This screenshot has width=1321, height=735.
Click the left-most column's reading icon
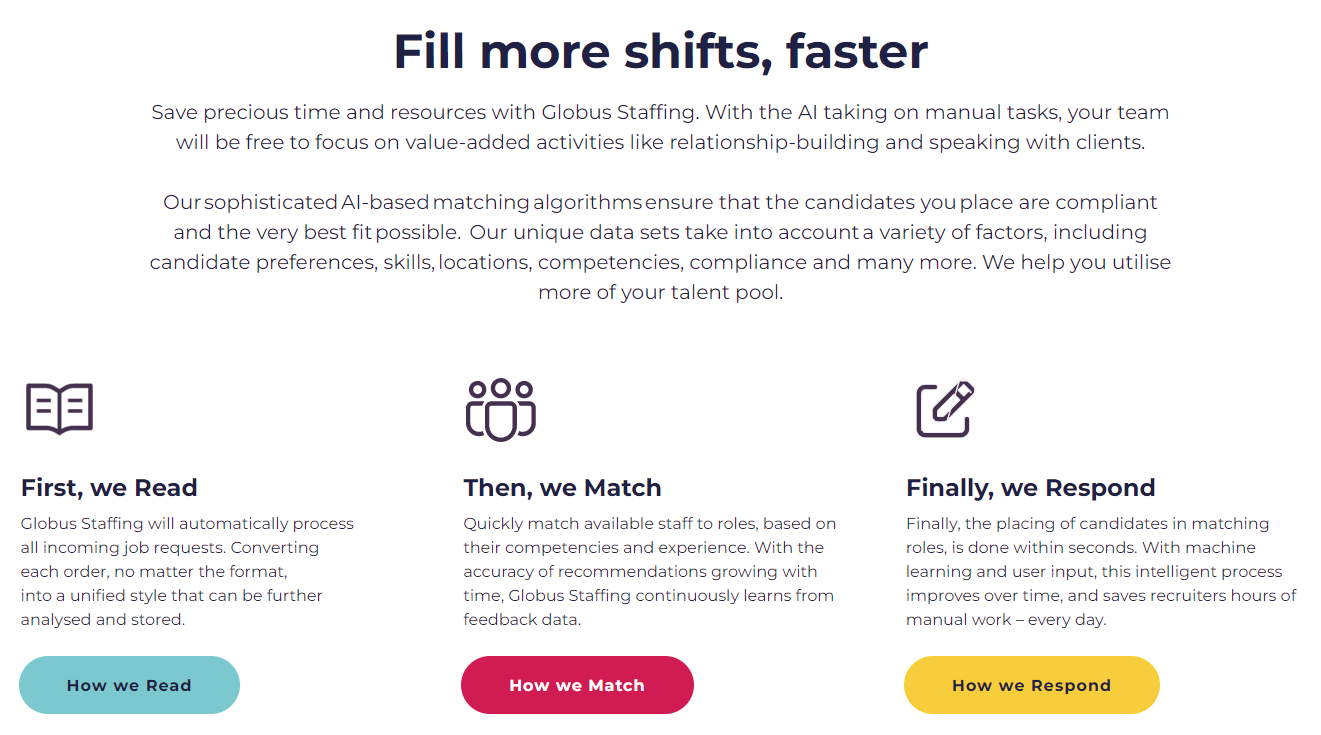tap(59, 407)
